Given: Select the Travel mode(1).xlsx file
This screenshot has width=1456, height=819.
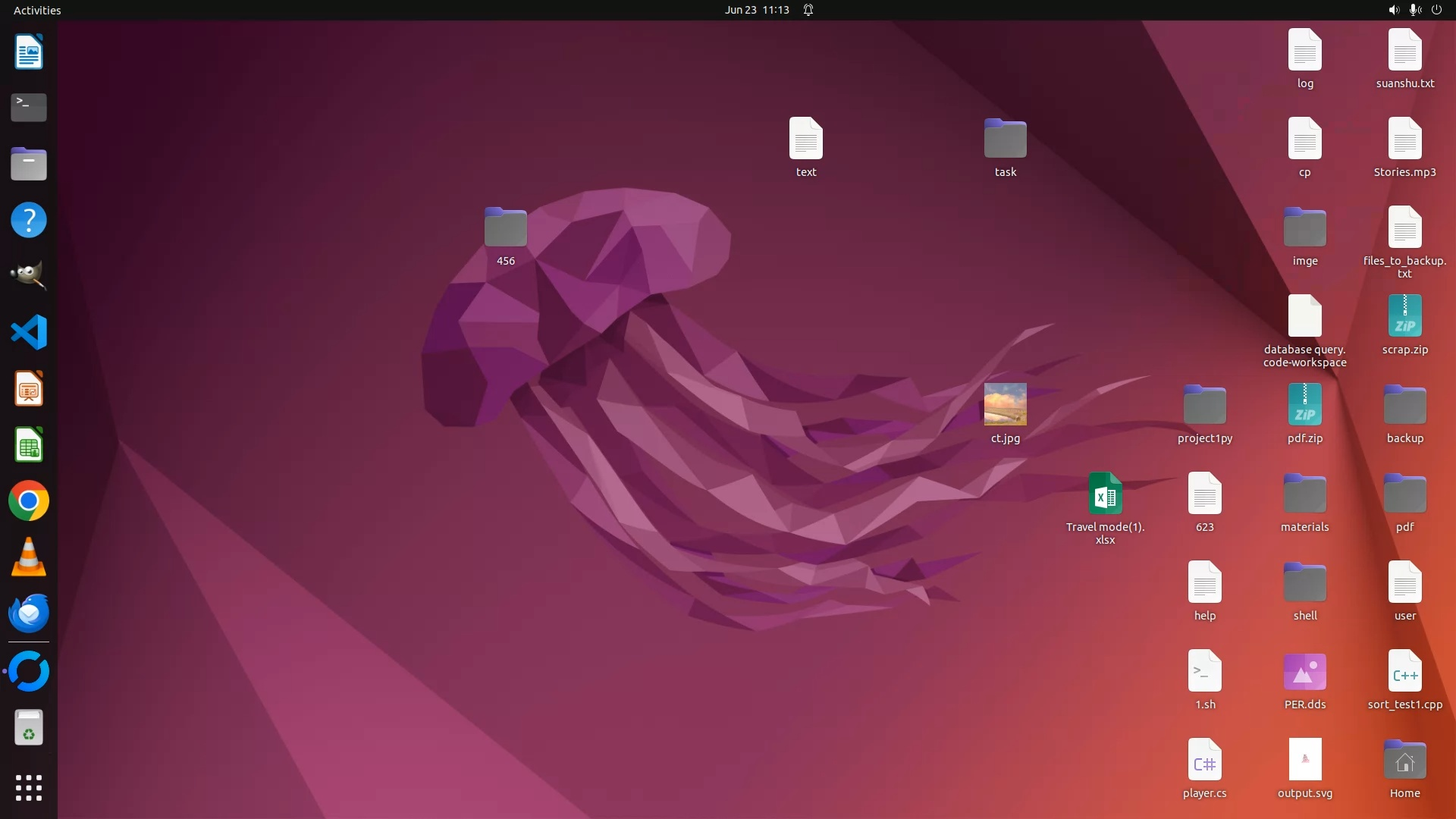Looking at the screenshot, I should [1105, 494].
